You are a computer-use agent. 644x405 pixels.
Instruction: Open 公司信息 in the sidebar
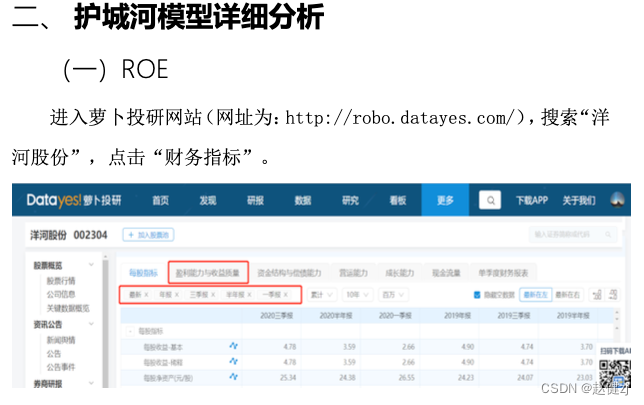tap(61, 294)
